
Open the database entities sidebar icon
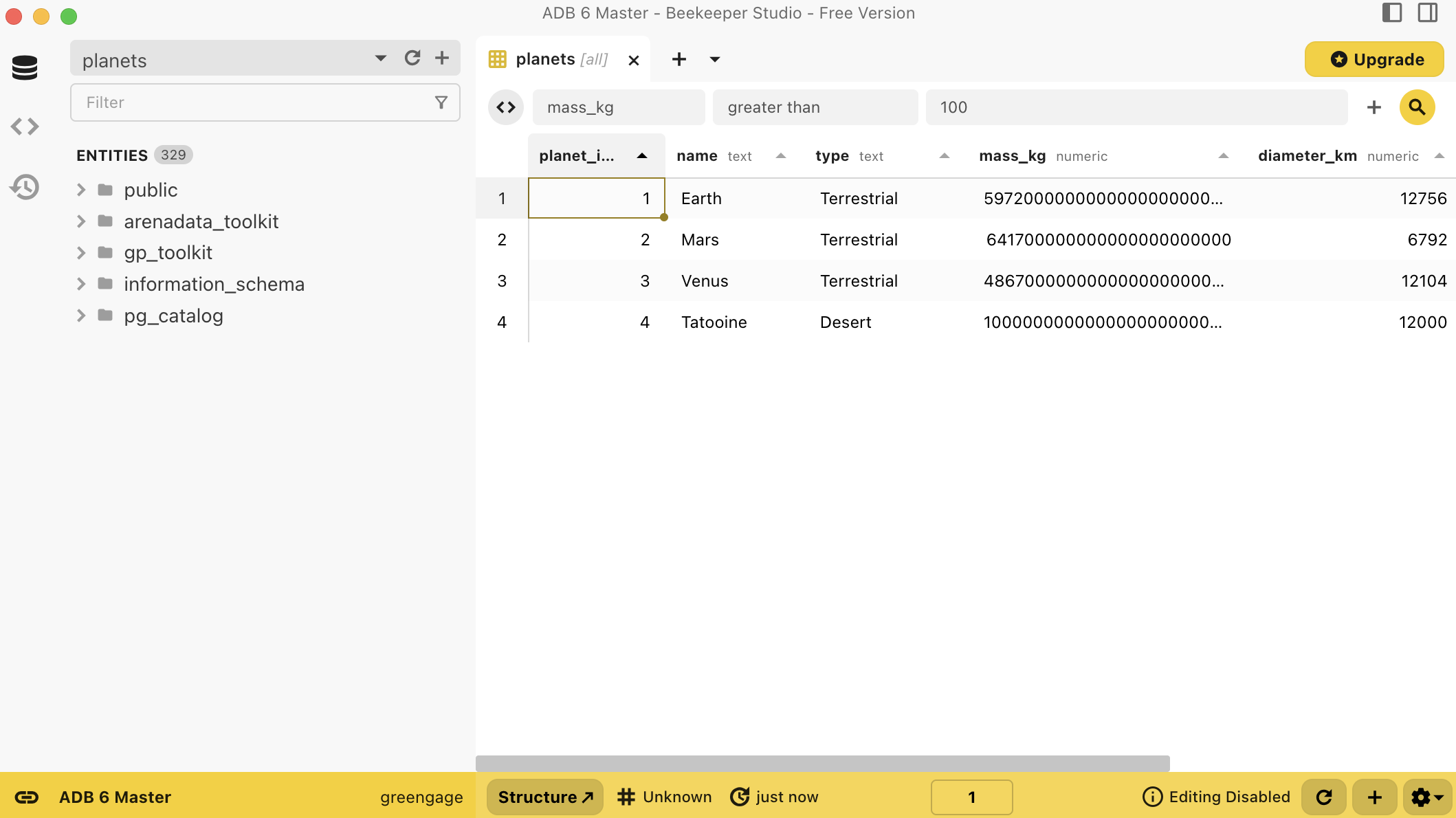coord(25,67)
